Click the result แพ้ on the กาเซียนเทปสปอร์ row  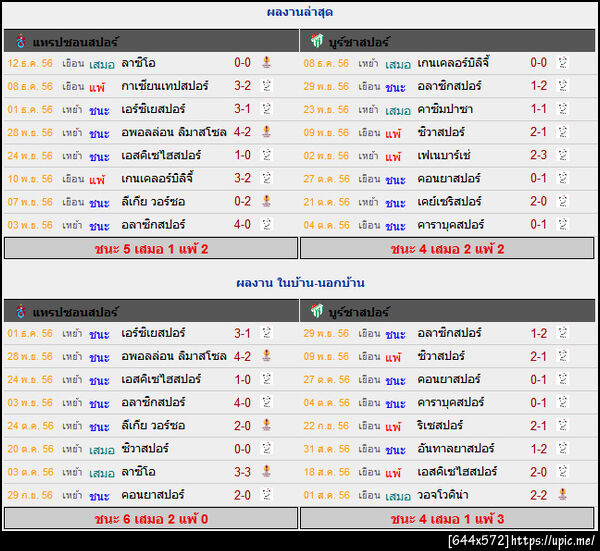[x=97, y=87]
